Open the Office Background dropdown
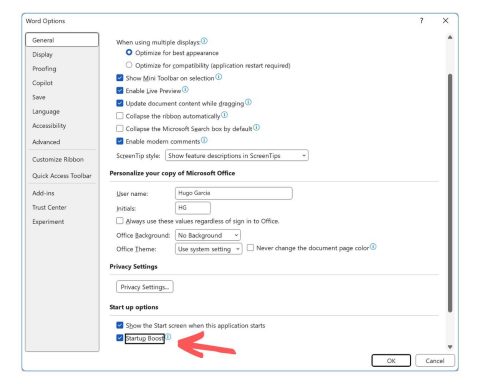Viewport: 480px width, 384px height. coord(208,235)
